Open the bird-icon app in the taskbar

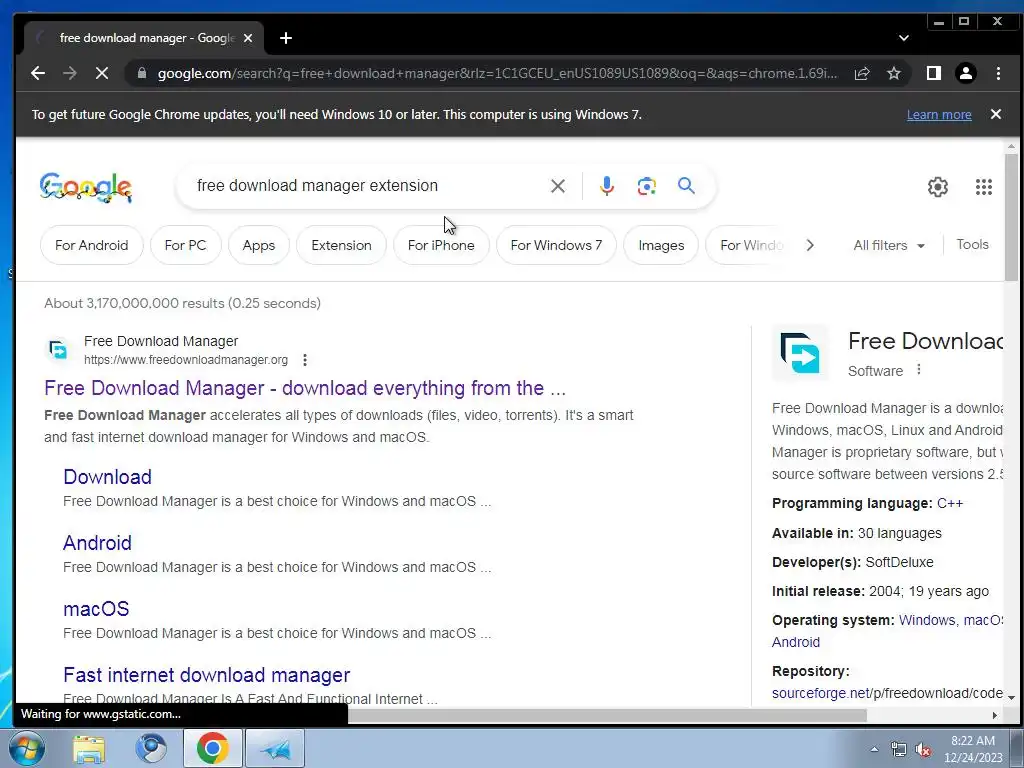(x=275, y=748)
